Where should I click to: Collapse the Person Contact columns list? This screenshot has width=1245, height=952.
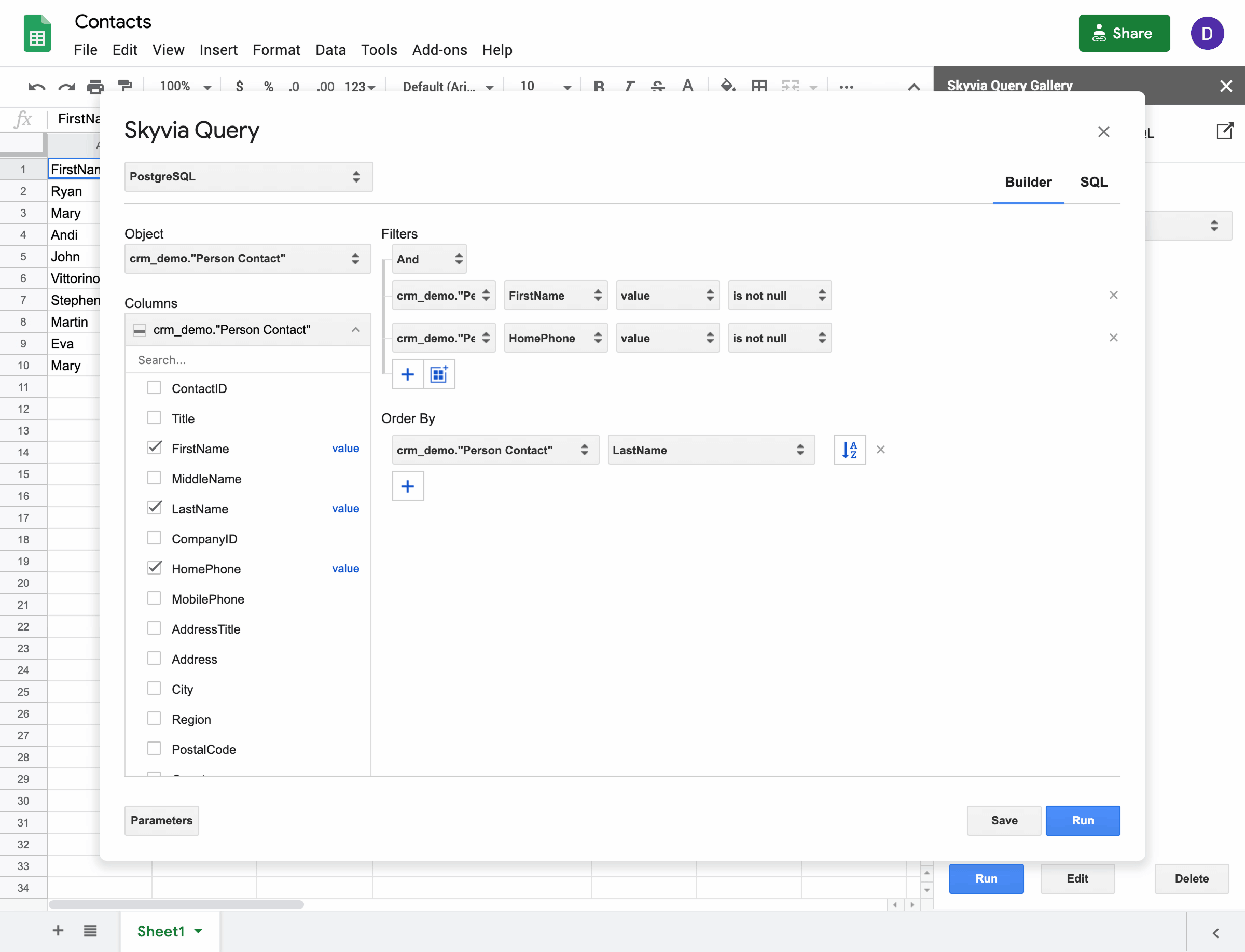click(355, 329)
